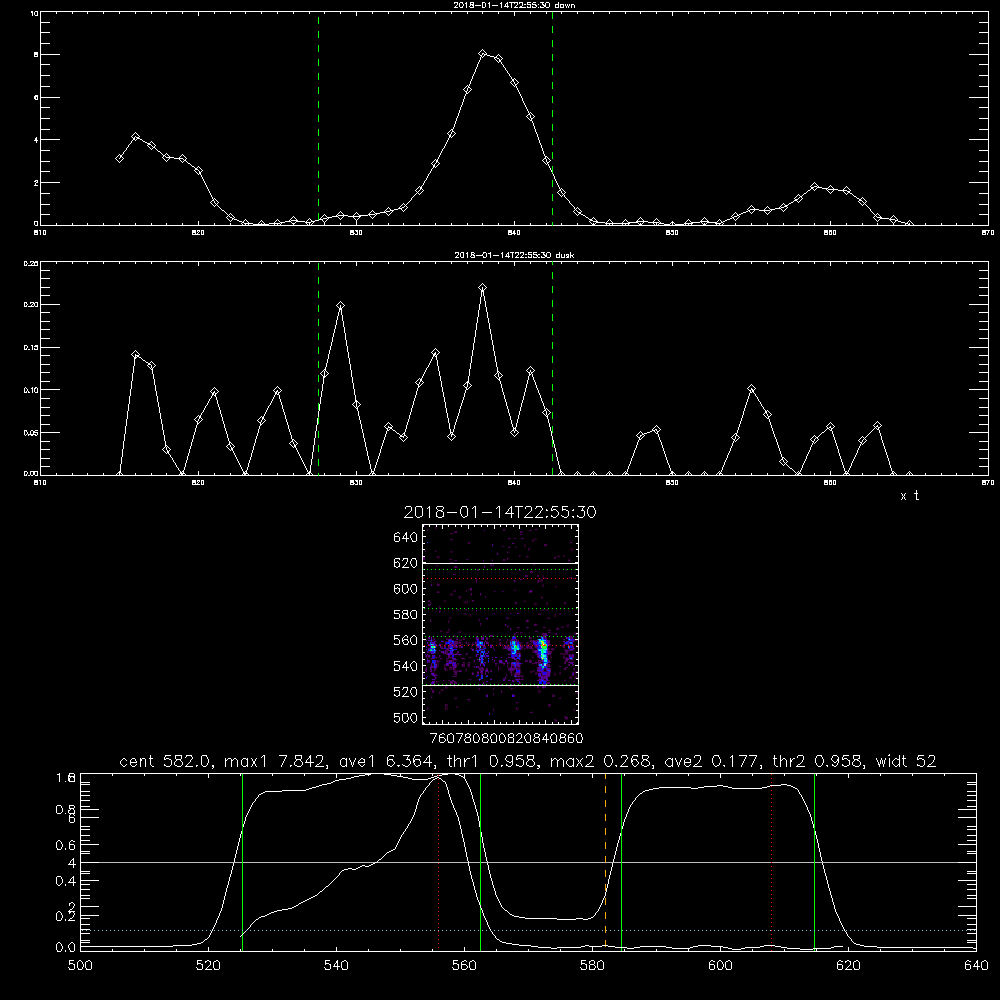1000x1000 pixels.
Task: Click the first leftmost diamond marker of the dawn curve
Action: point(119,158)
